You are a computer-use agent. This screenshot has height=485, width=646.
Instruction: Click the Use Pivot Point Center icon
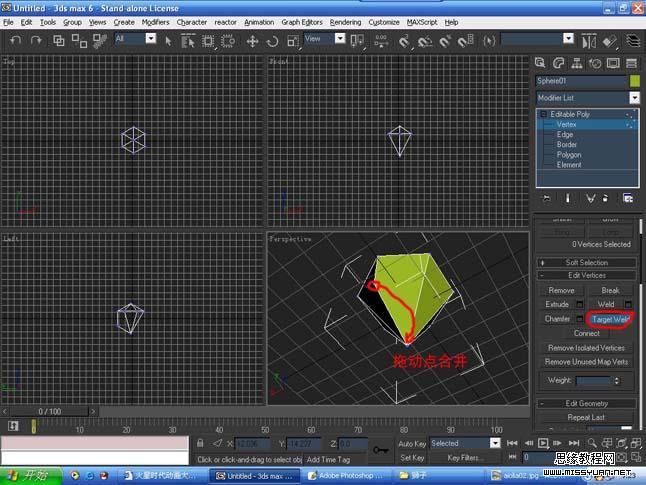tap(357, 41)
